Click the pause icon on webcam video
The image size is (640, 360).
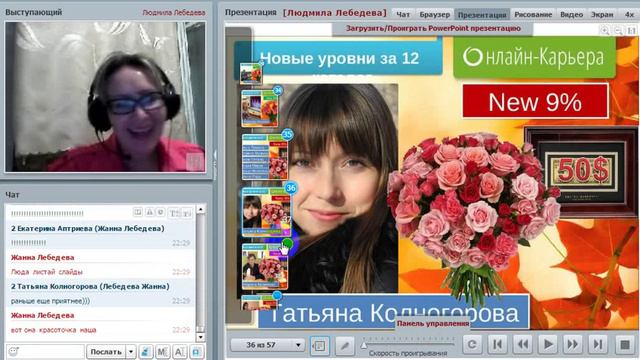pos(195,162)
